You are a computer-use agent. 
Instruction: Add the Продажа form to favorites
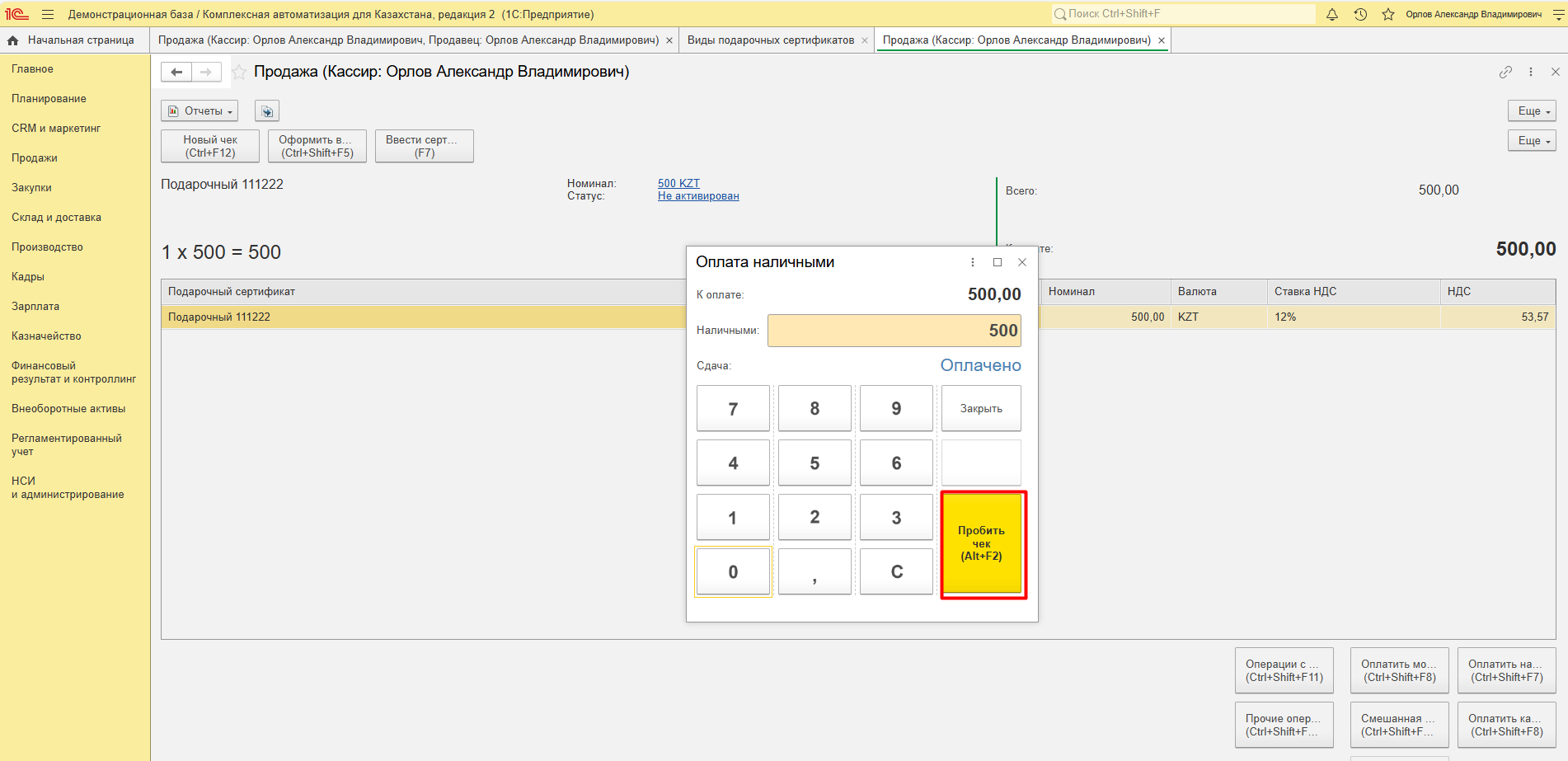click(239, 73)
